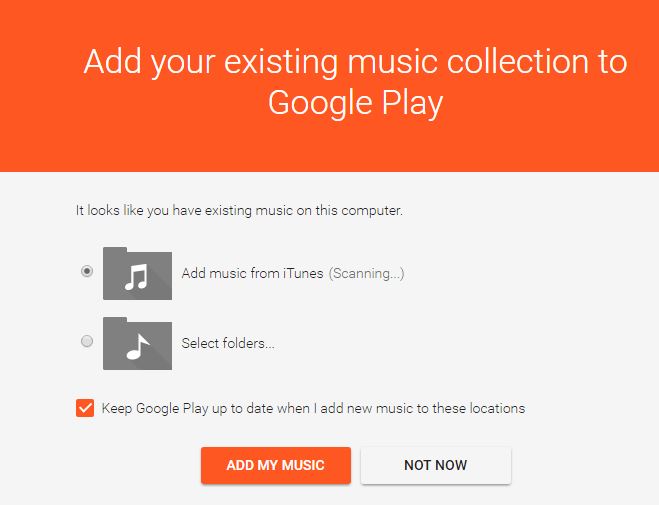Uncheck Keep Google Play up to date
The image size is (659, 505).
(x=85, y=408)
